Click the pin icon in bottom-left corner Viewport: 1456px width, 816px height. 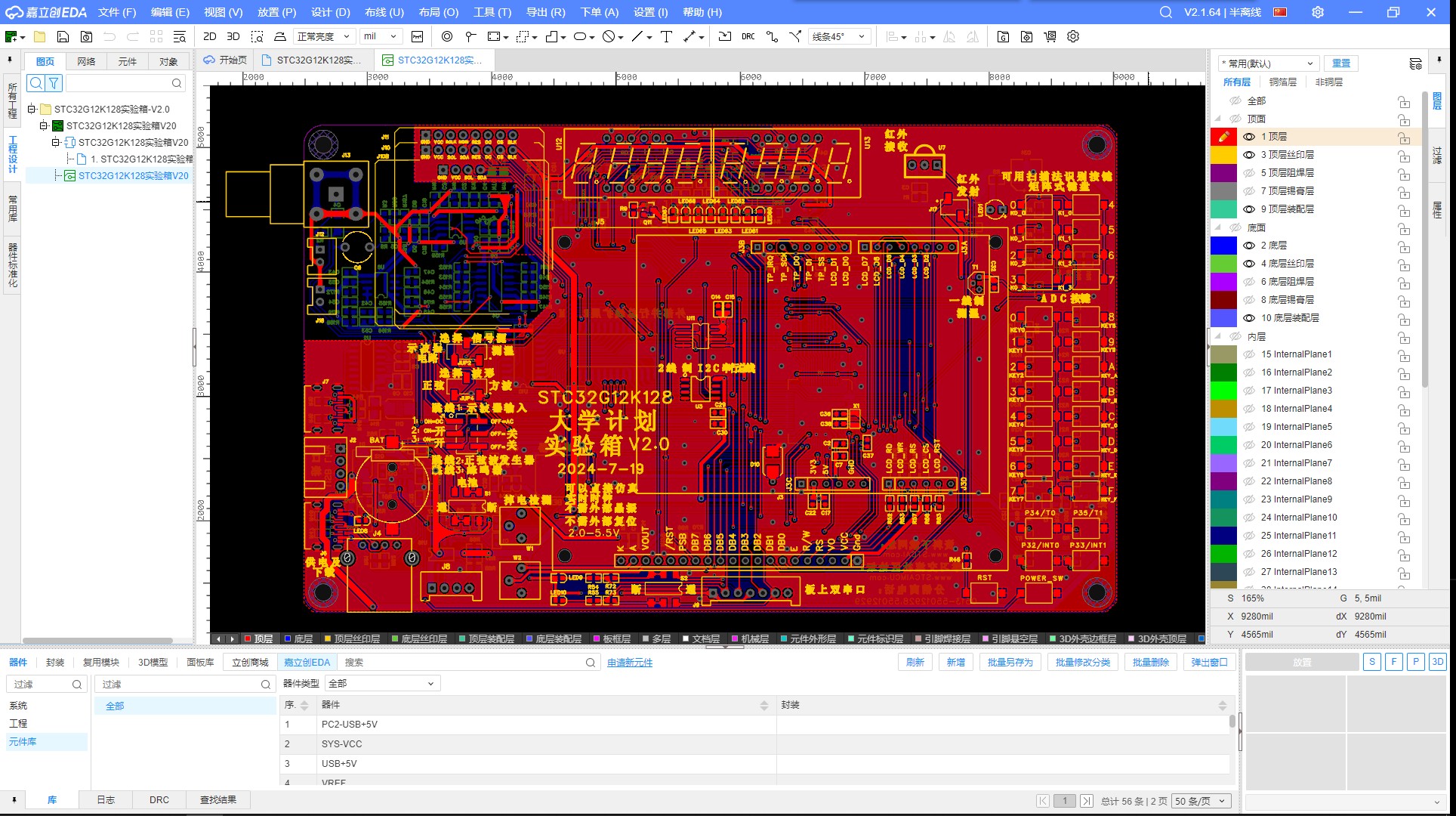(x=14, y=799)
